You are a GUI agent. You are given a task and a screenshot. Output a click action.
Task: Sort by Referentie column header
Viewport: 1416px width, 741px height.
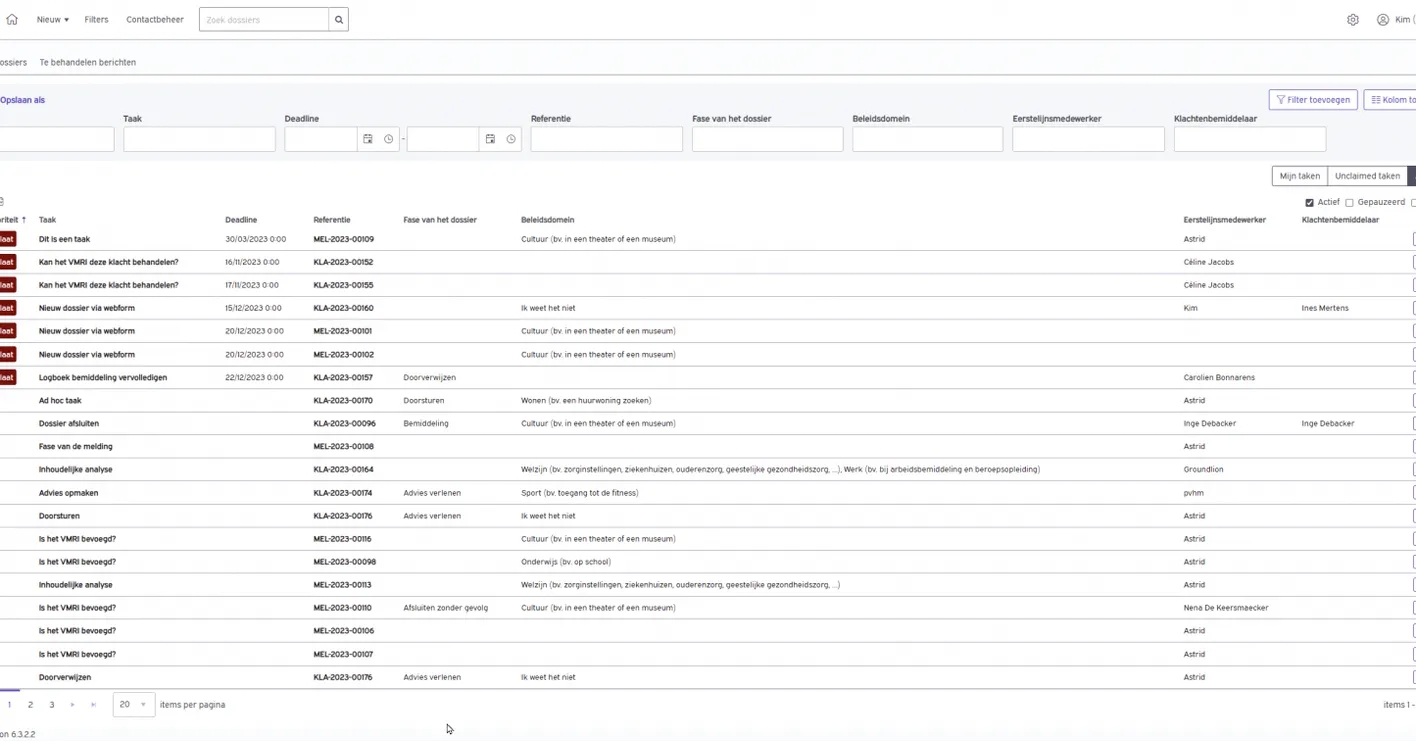[x=332, y=220]
